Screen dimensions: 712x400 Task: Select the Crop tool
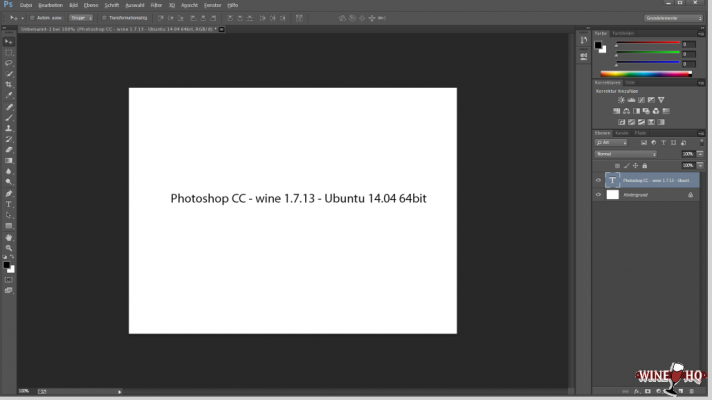click(x=9, y=85)
